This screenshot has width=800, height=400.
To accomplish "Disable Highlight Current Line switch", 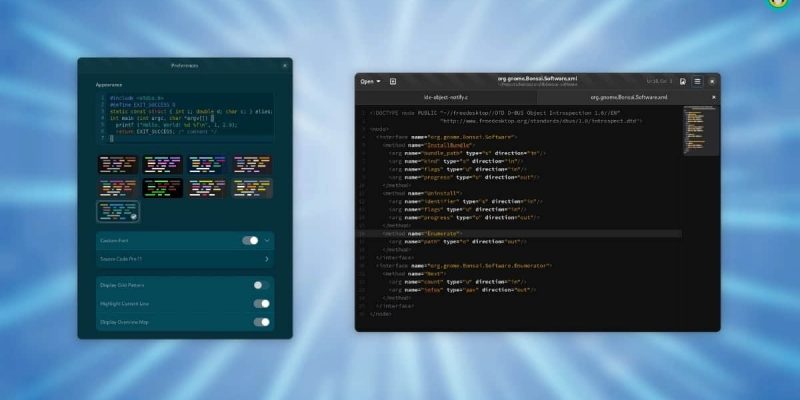I will click(262, 304).
